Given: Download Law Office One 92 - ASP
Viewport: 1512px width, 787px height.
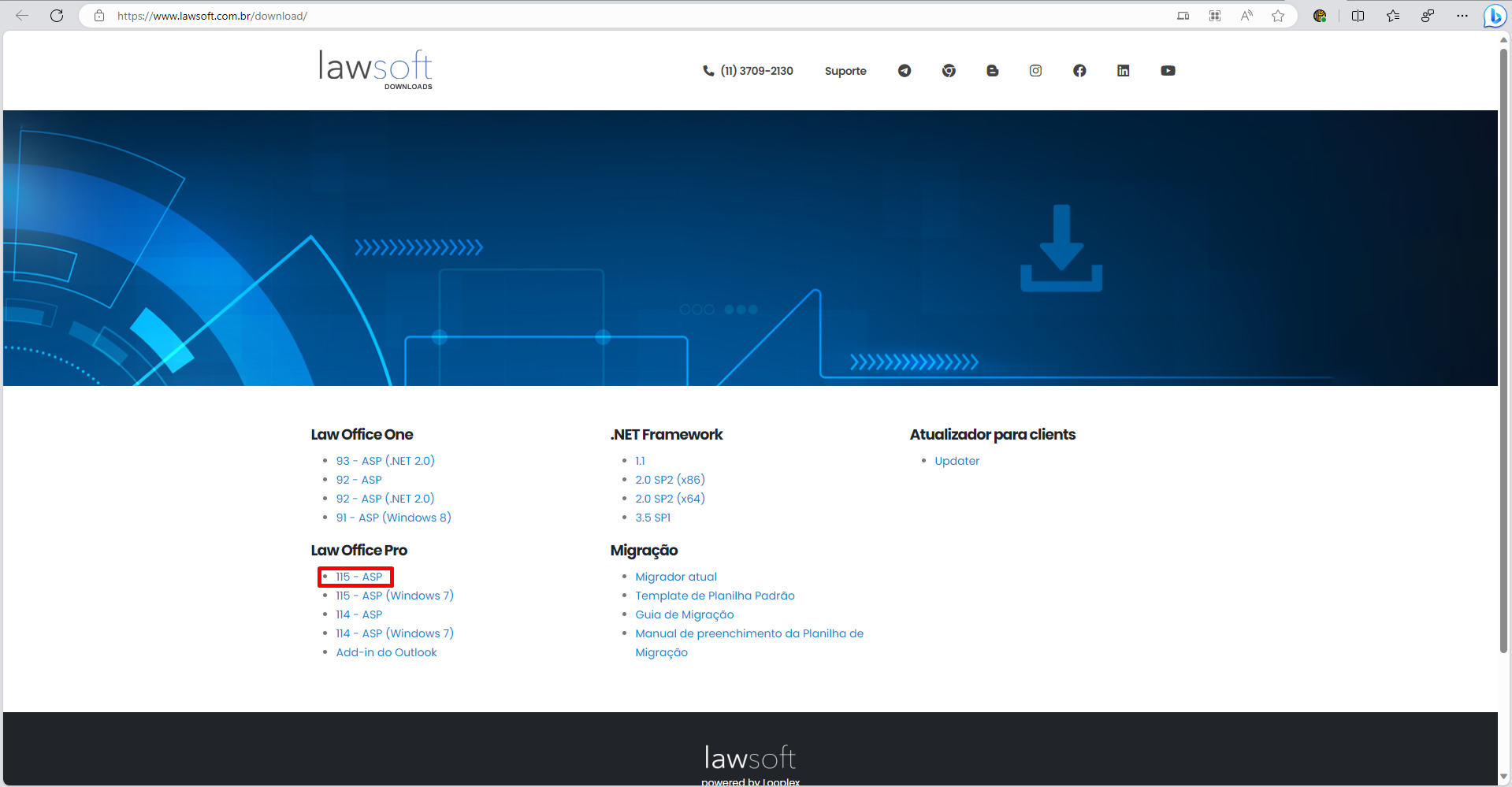Looking at the screenshot, I should 359,480.
